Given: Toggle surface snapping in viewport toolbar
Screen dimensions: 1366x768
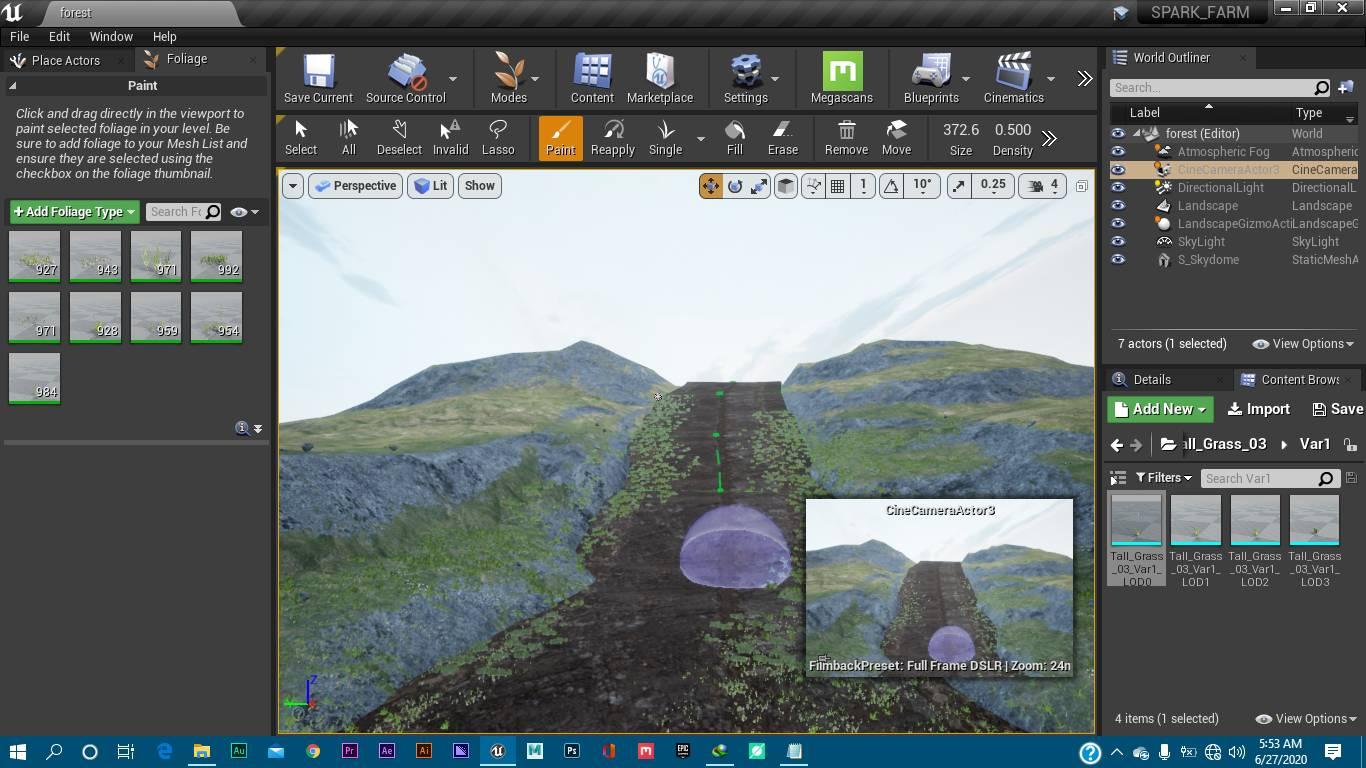Looking at the screenshot, I should click(814, 186).
